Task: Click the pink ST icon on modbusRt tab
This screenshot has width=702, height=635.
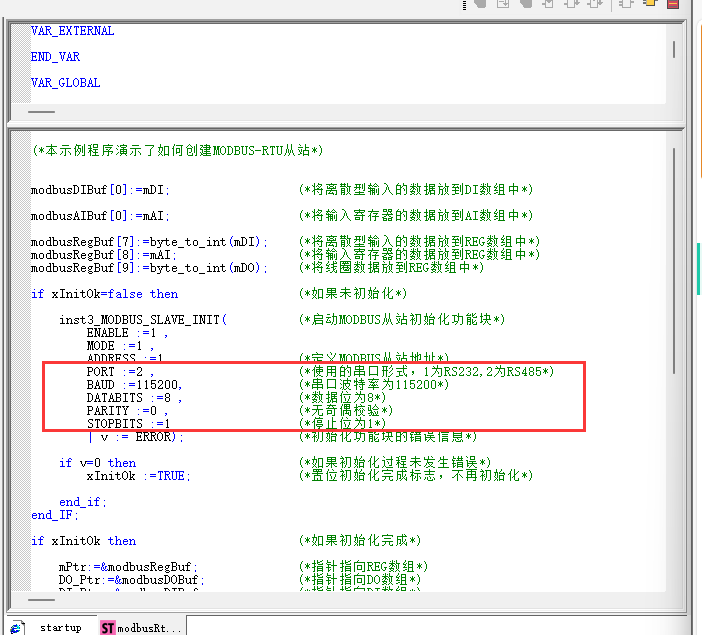Action: [107, 628]
